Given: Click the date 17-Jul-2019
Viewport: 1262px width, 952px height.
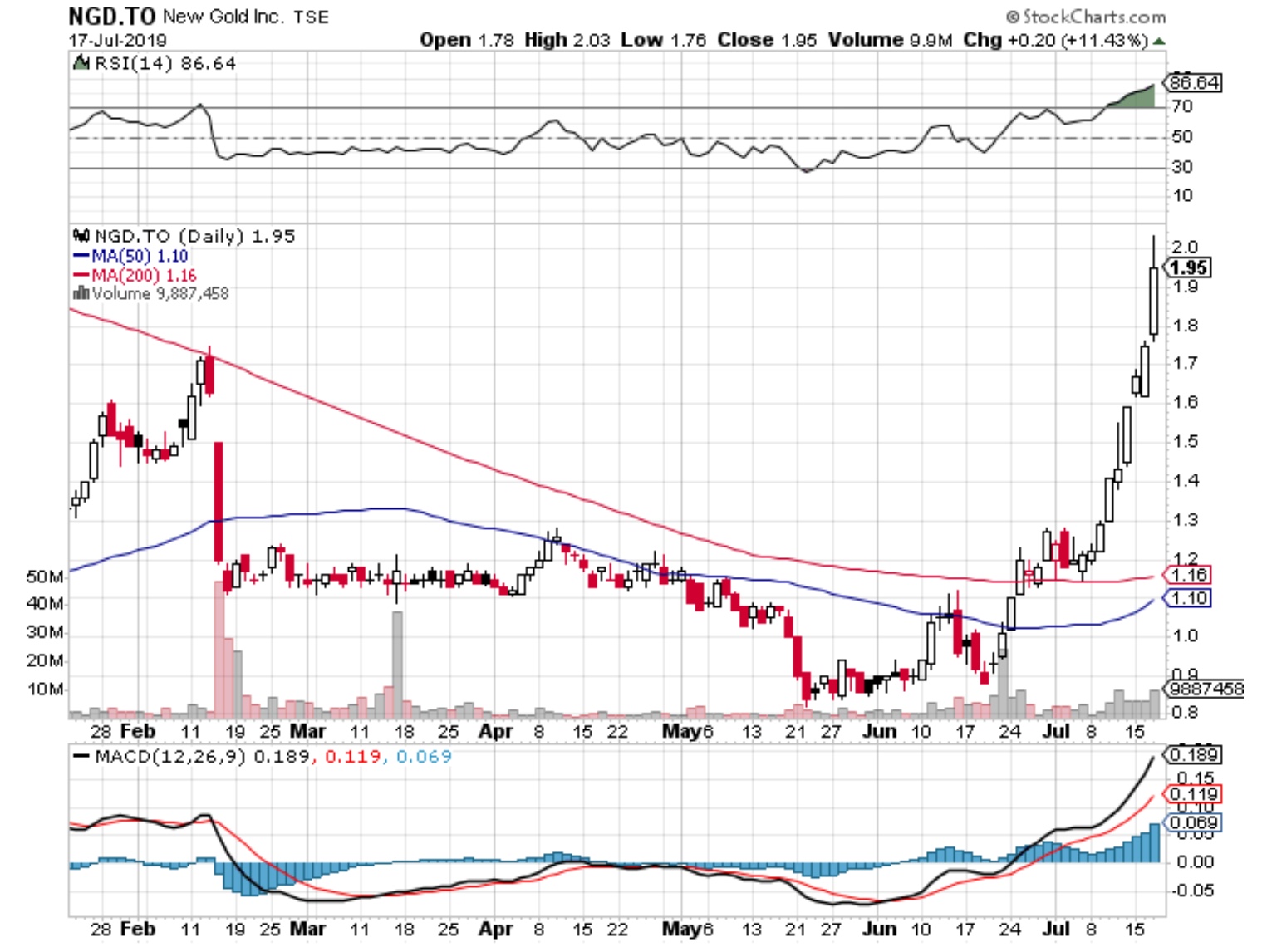Looking at the screenshot, I should point(117,40).
